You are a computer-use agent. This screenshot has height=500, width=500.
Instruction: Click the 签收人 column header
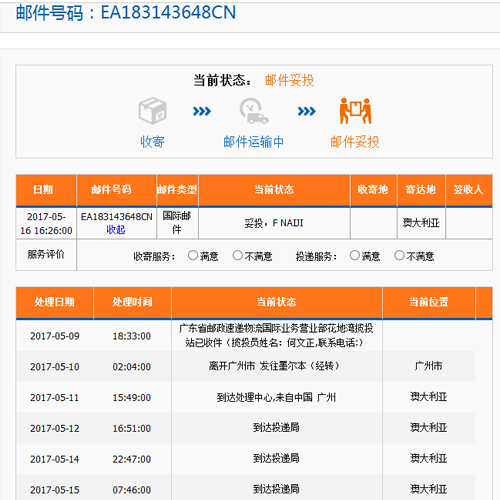(469, 190)
